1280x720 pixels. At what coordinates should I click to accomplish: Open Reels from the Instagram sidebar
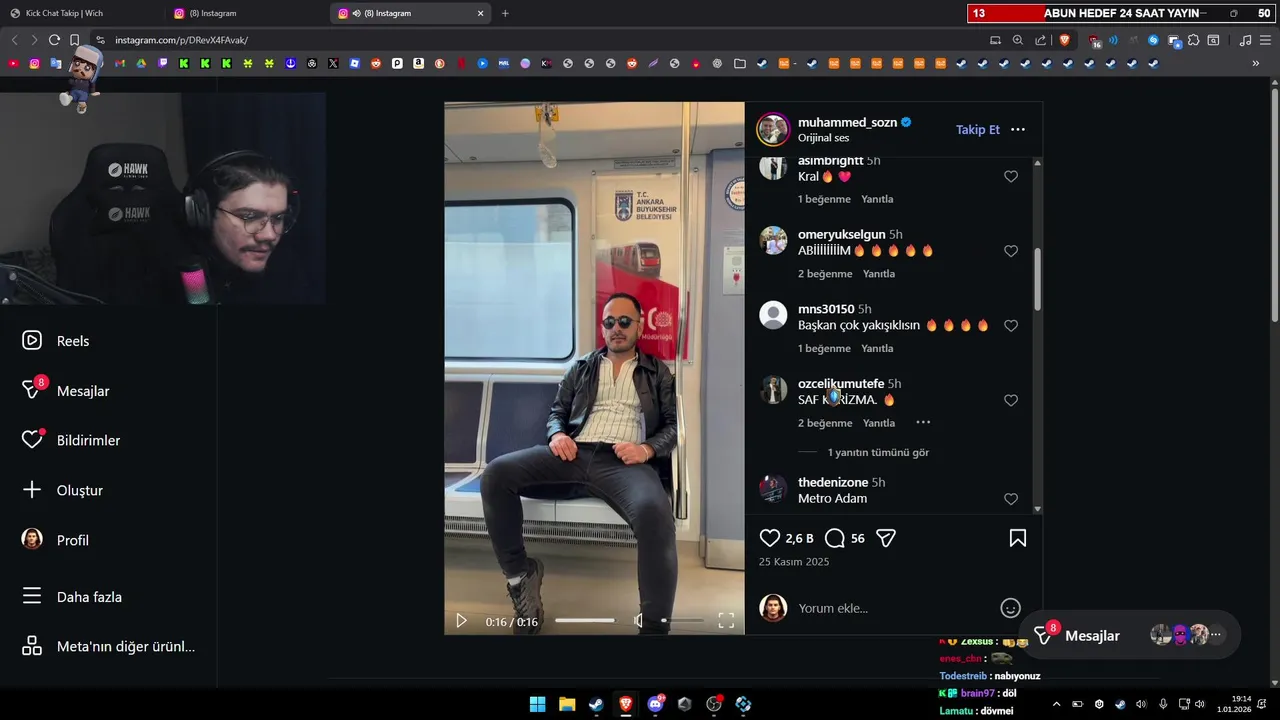[56, 341]
